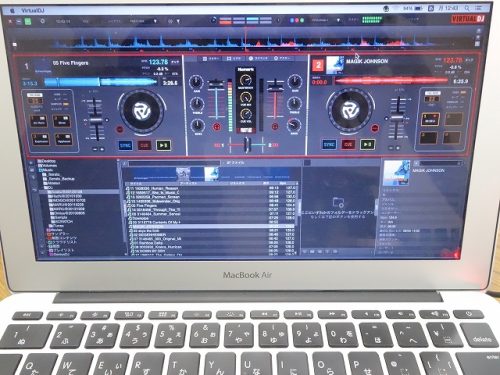The width and height of the screenshot is (500, 375).
Task: Trigger pad 2 on deck 1
Action: click(62, 121)
